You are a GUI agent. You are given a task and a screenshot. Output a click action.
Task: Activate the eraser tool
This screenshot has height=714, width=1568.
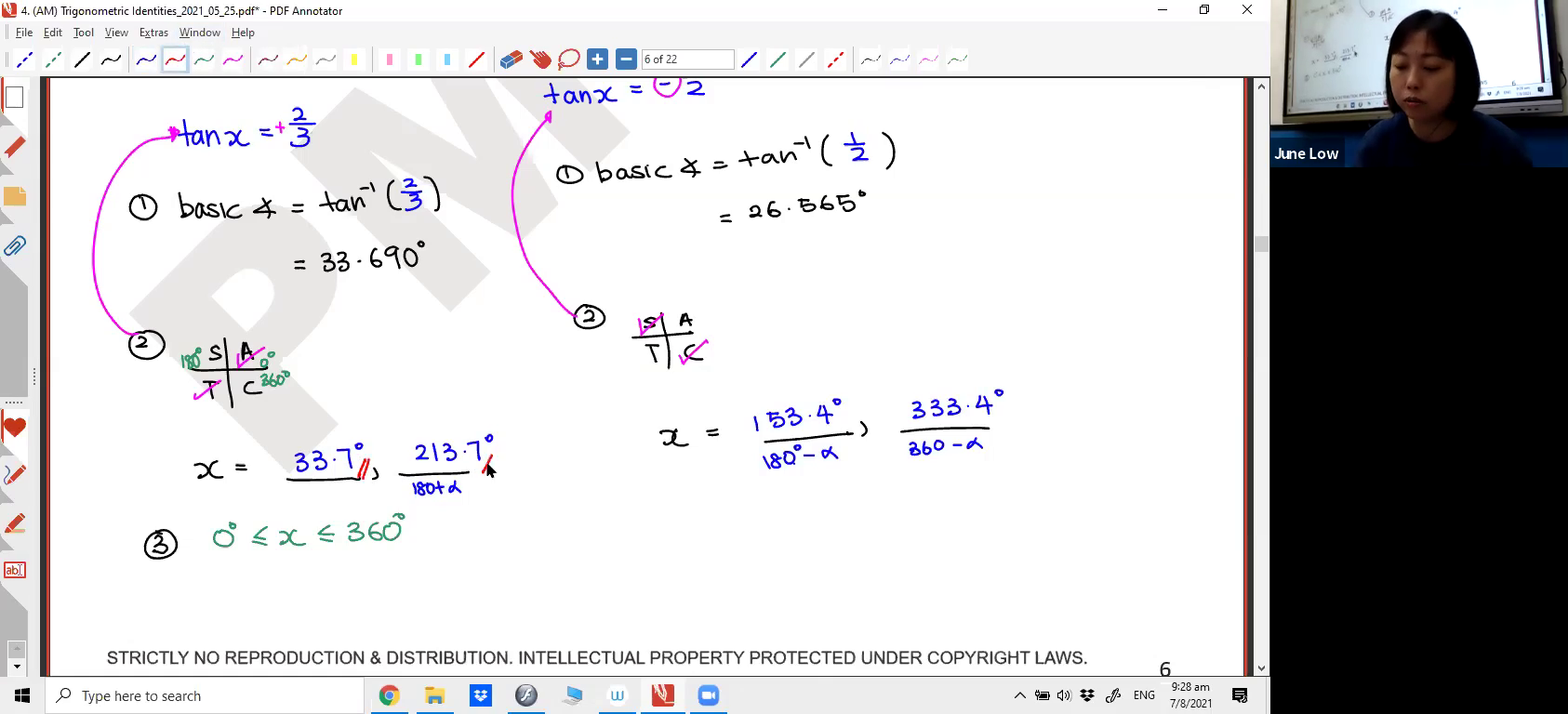coord(512,59)
